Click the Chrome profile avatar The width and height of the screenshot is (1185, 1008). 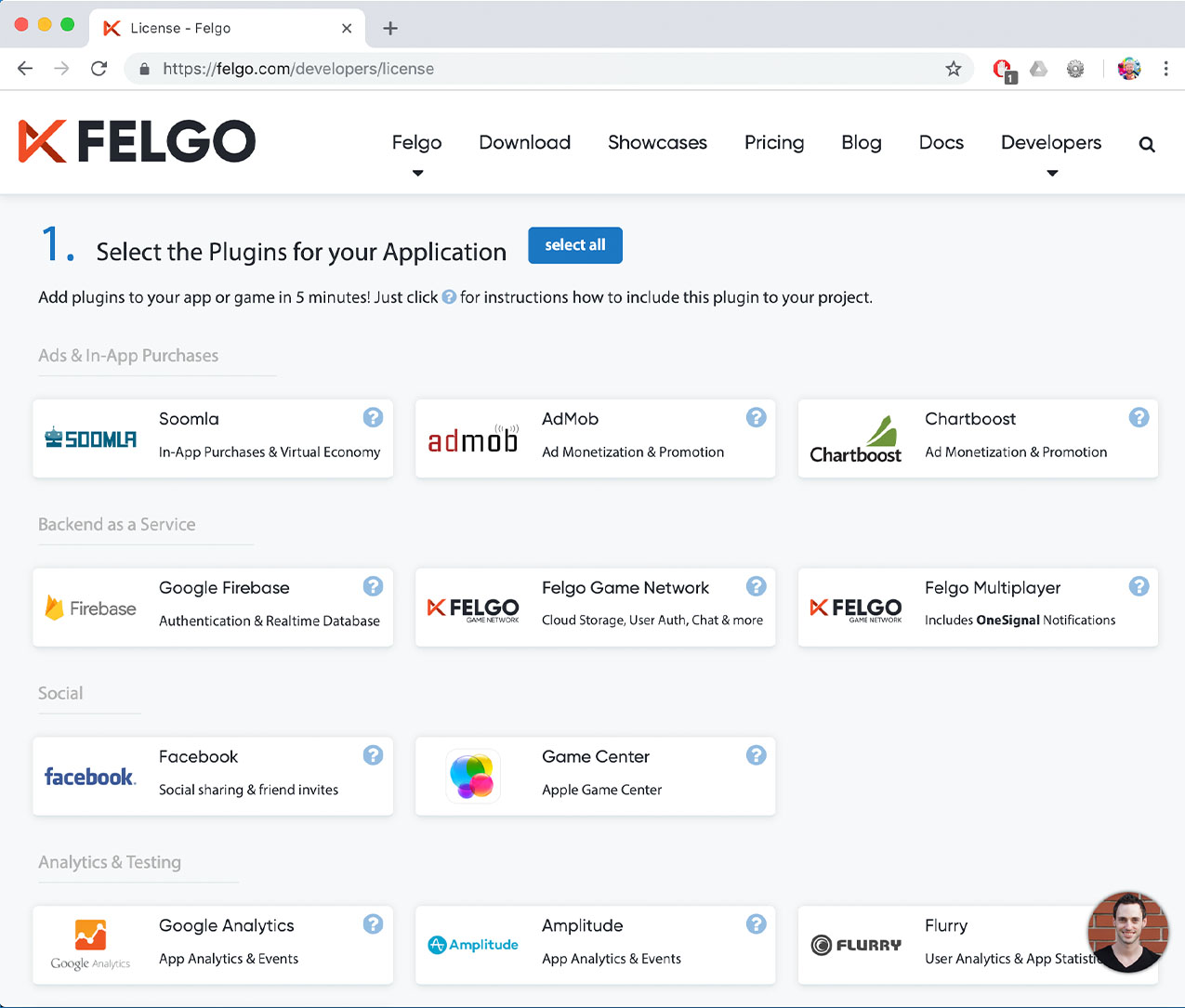(1129, 69)
